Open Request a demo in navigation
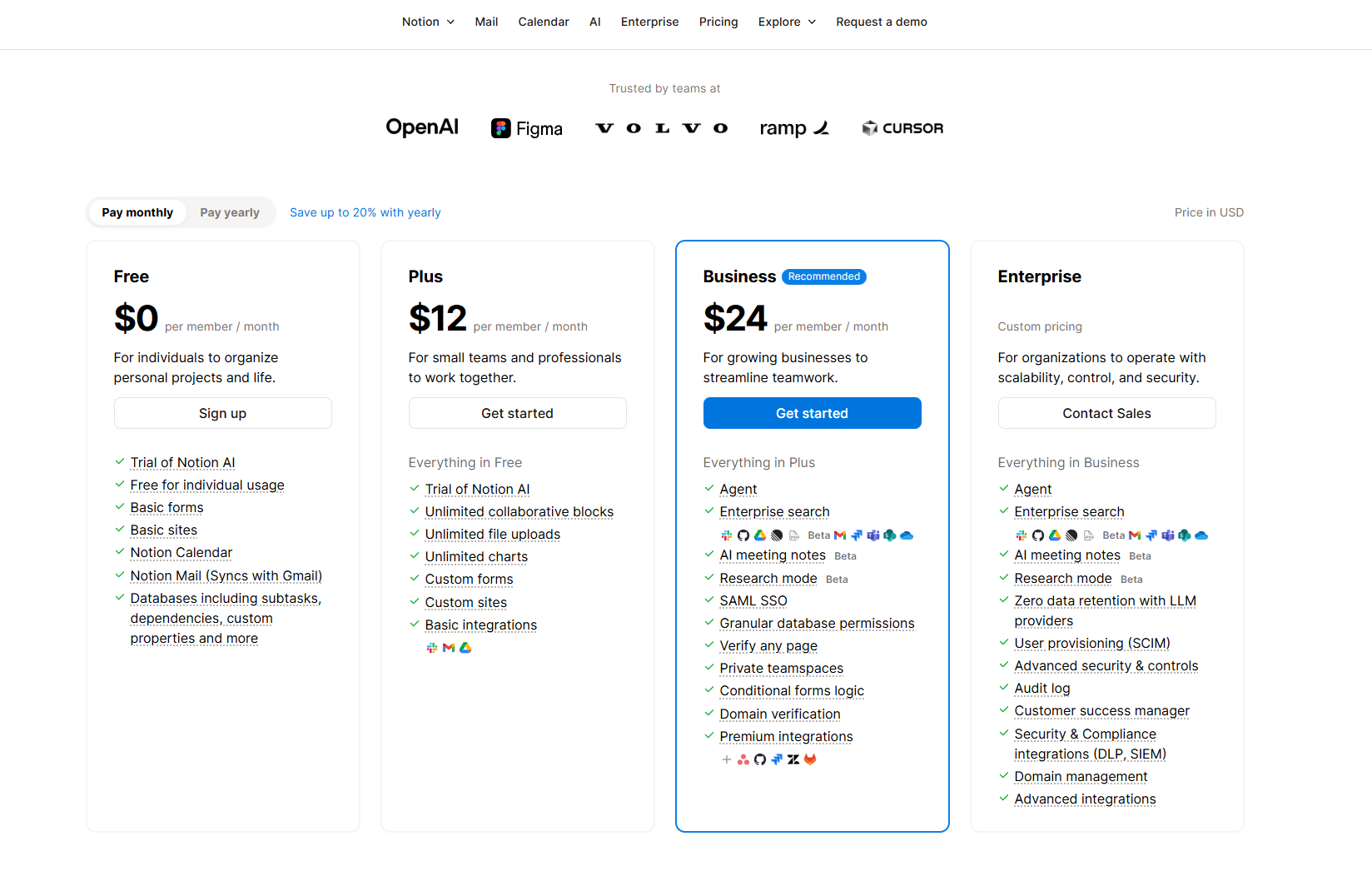 [x=882, y=22]
